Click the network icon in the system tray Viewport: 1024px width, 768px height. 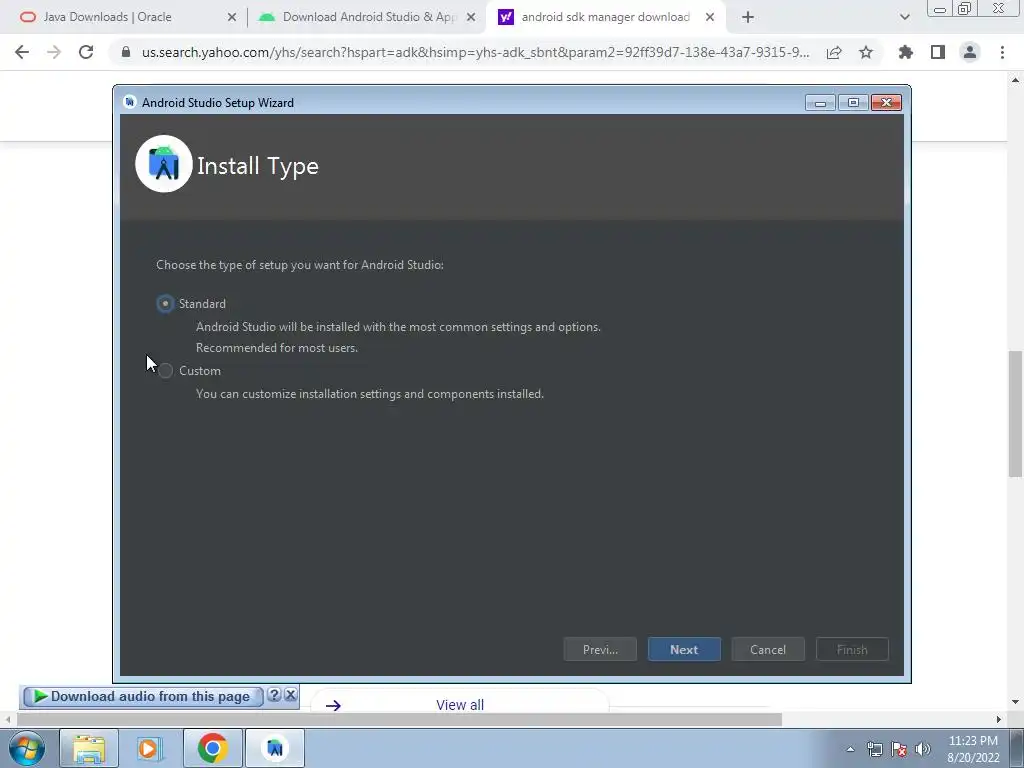click(x=874, y=750)
